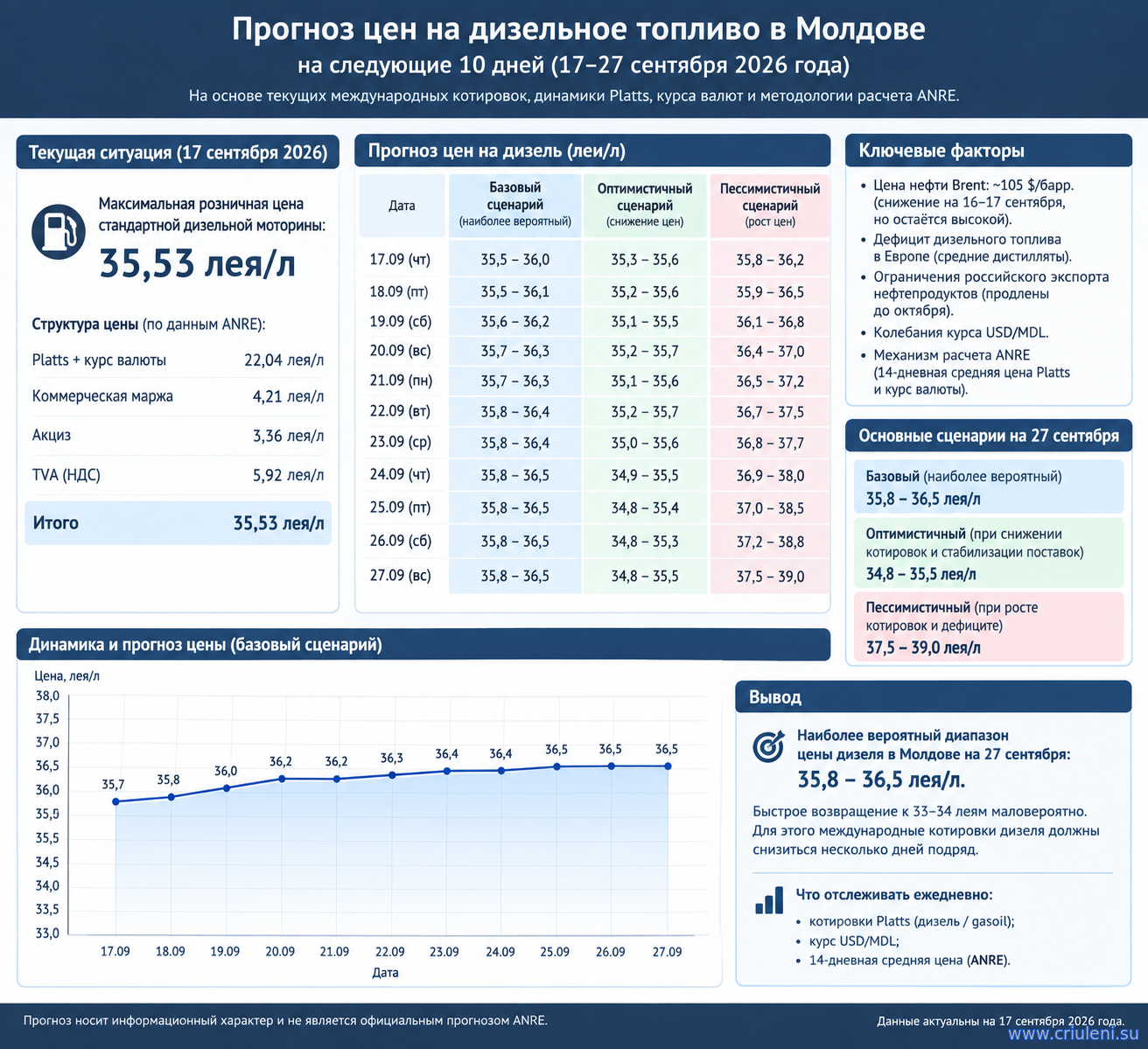Click the 27.09 pessimistic cell 37,5 – 39,0

tap(770, 577)
